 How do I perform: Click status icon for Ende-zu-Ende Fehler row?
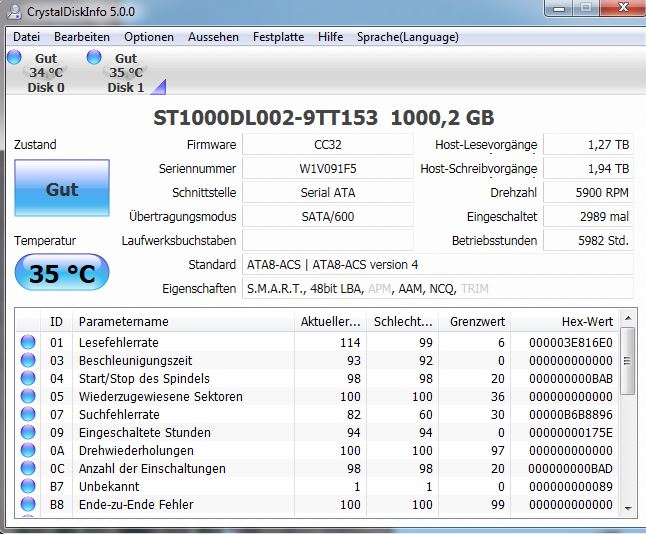28,504
